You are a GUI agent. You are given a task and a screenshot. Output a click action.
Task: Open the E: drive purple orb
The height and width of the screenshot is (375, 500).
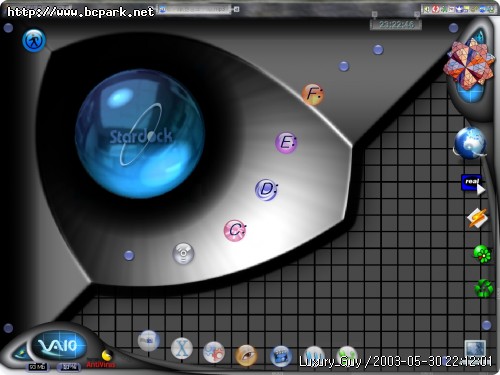[286, 142]
